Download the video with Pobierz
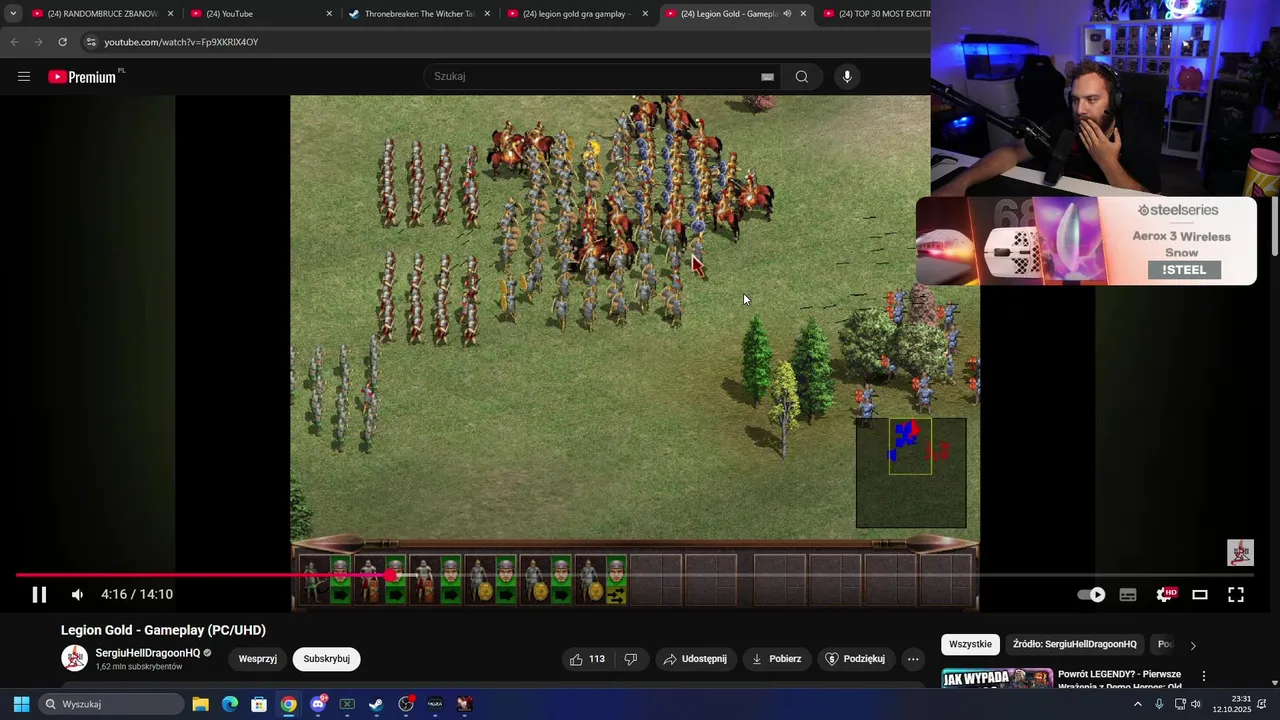1280x720 pixels. click(x=776, y=659)
